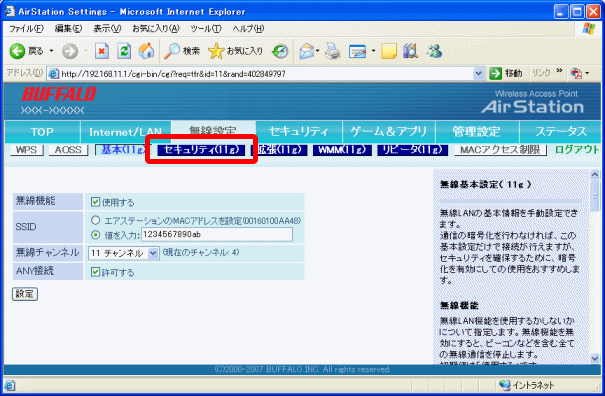Click the yellow Discuss note icon

(x=389, y=51)
